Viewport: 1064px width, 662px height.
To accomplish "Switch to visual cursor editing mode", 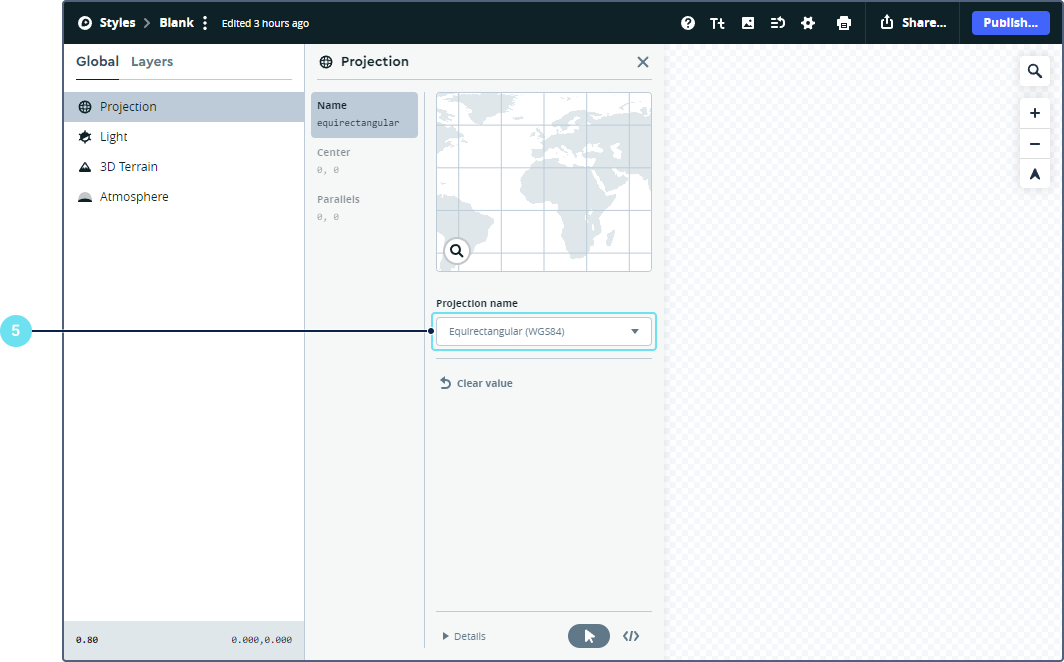I will click(589, 636).
